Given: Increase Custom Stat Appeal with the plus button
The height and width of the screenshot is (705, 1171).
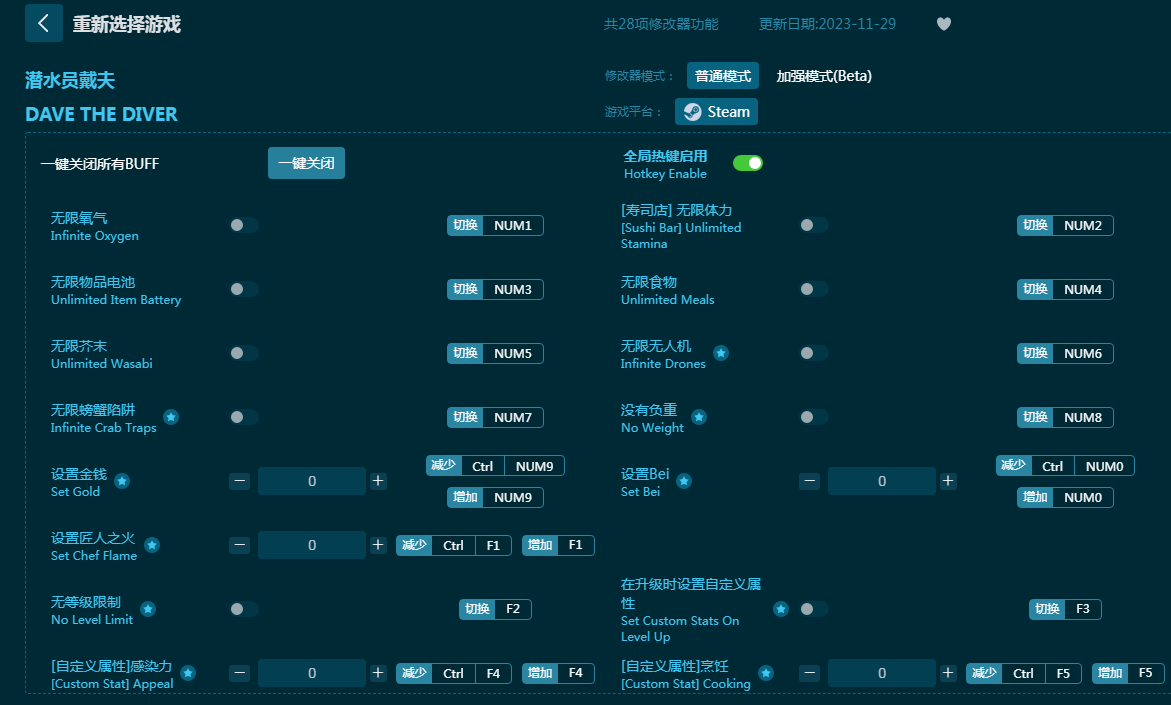Looking at the screenshot, I should point(378,673).
